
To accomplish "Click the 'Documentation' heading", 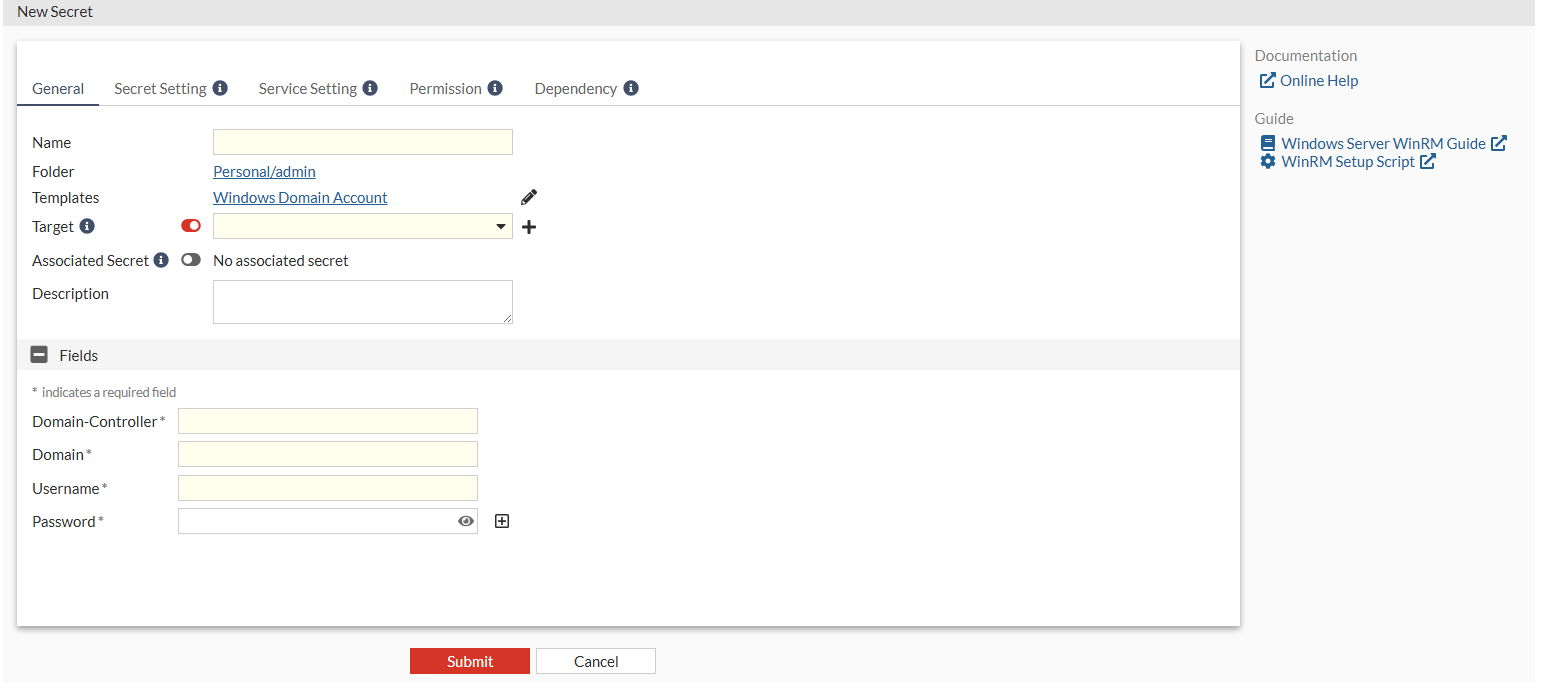I will (x=1306, y=56).
